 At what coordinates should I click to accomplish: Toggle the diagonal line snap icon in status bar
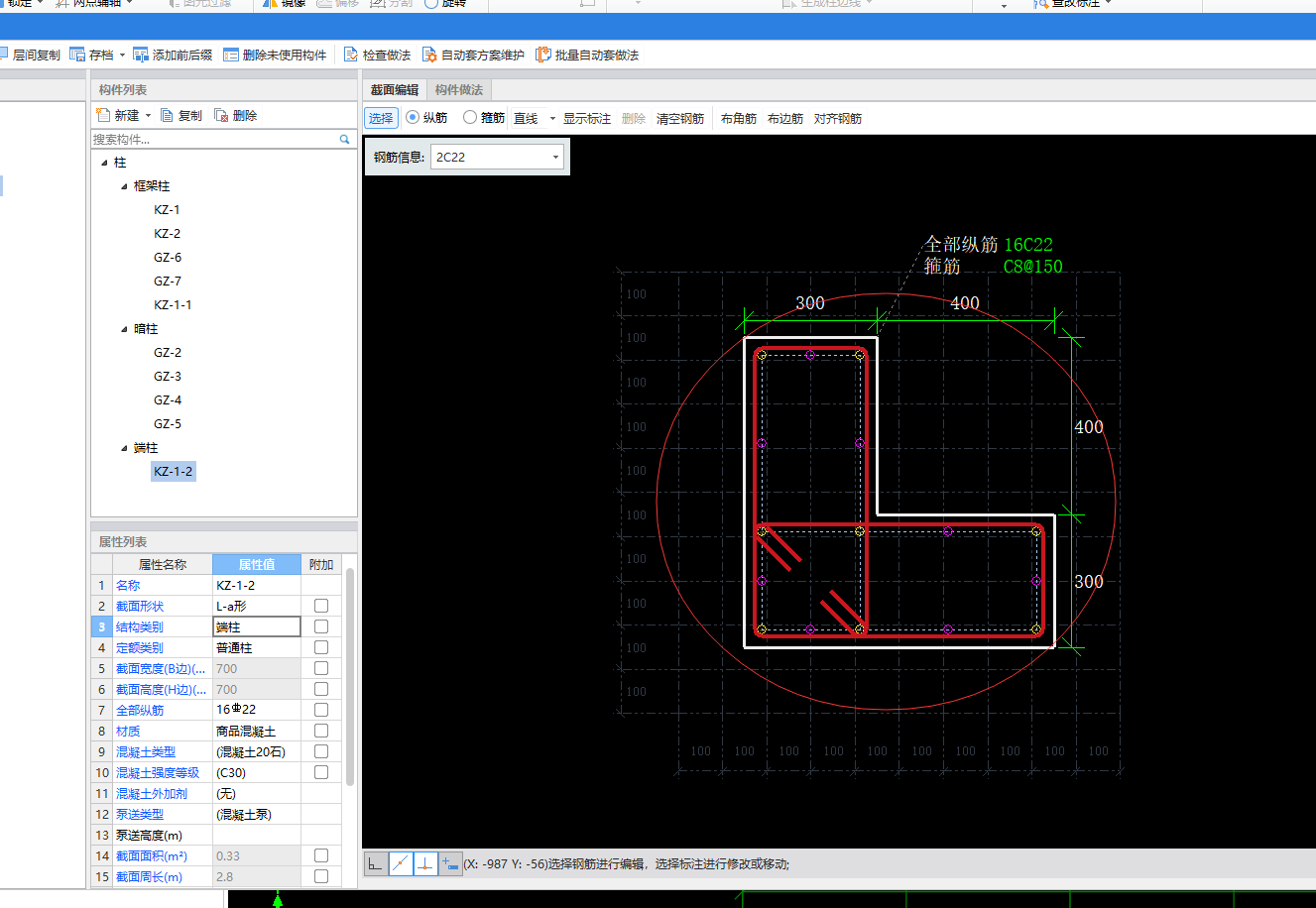pos(400,864)
